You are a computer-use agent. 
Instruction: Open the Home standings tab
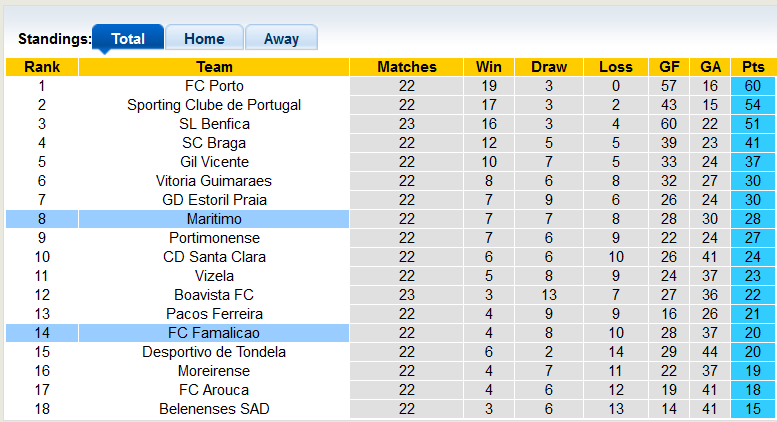click(204, 39)
